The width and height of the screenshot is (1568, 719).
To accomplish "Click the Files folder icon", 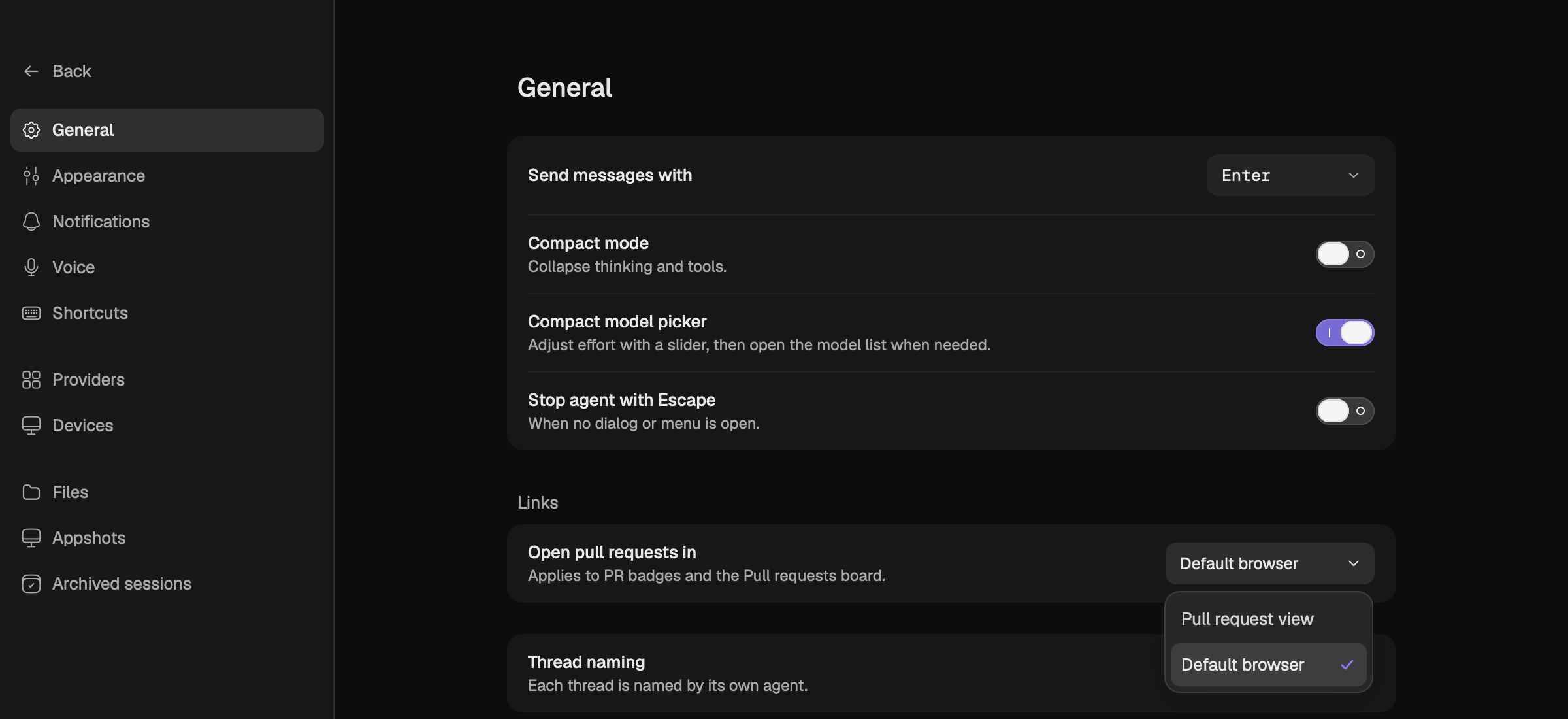I will point(31,492).
